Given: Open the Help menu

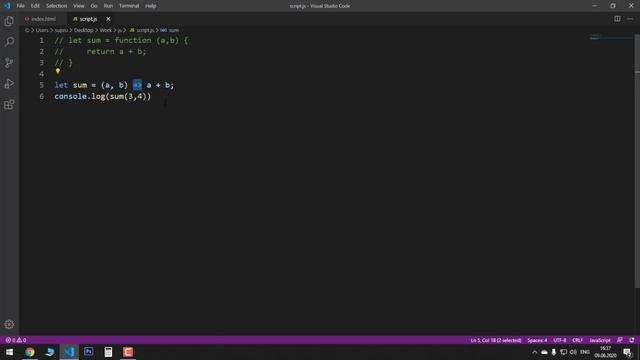Looking at the screenshot, I should click(151, 6).
